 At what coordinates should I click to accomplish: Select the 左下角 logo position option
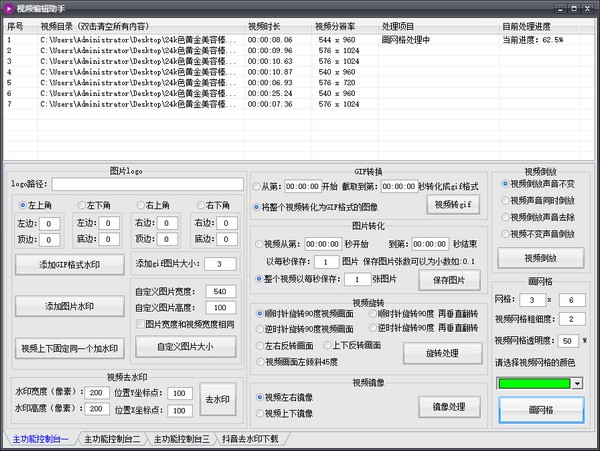[x=82, y=205]
